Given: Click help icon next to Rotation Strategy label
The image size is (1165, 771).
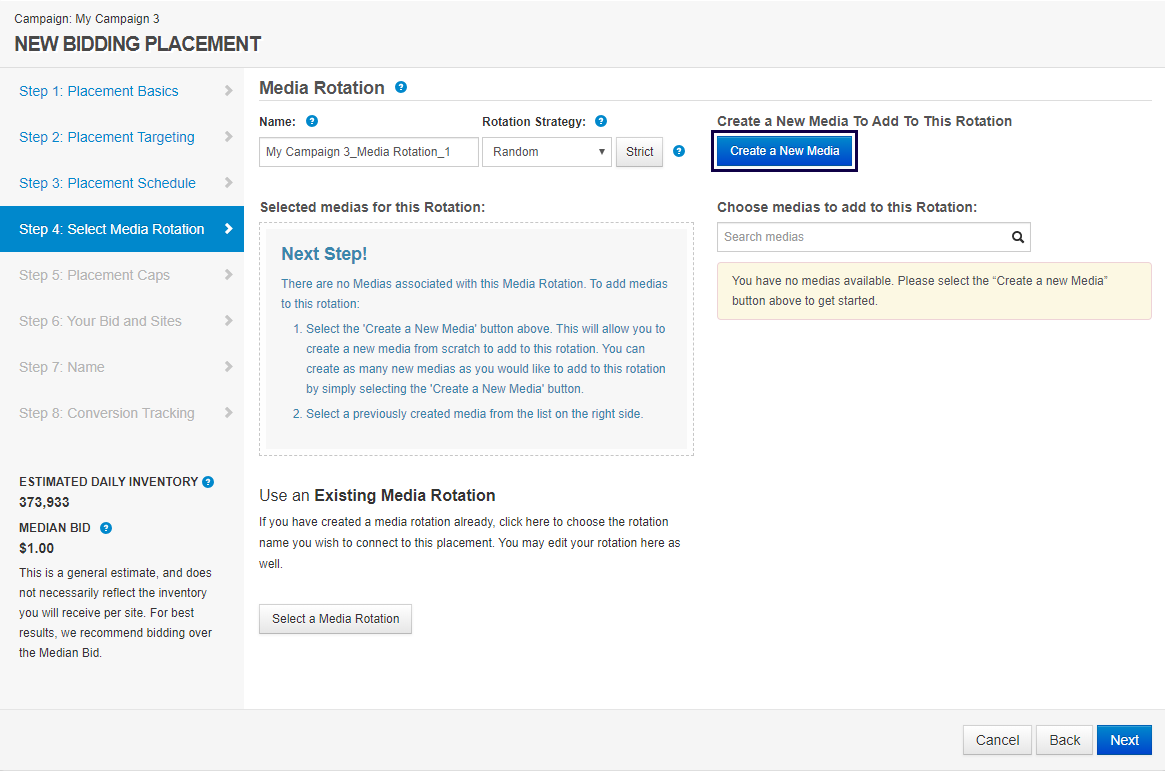Looking at the screenshot, I should 601,121.
